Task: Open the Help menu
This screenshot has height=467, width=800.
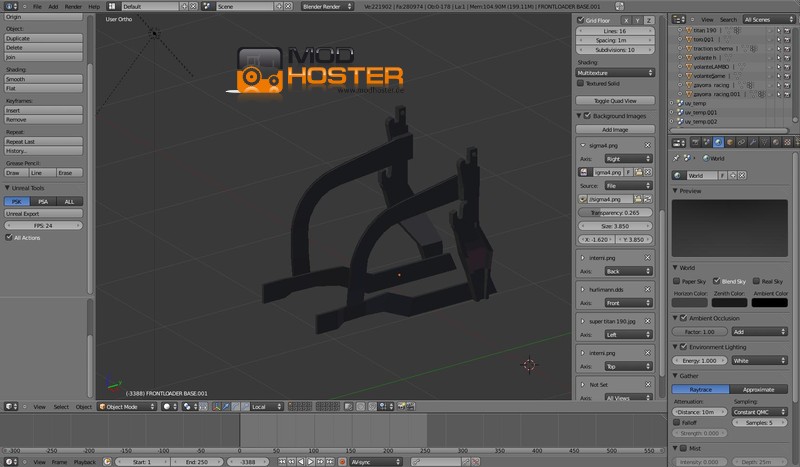Action: pos(94,7)
